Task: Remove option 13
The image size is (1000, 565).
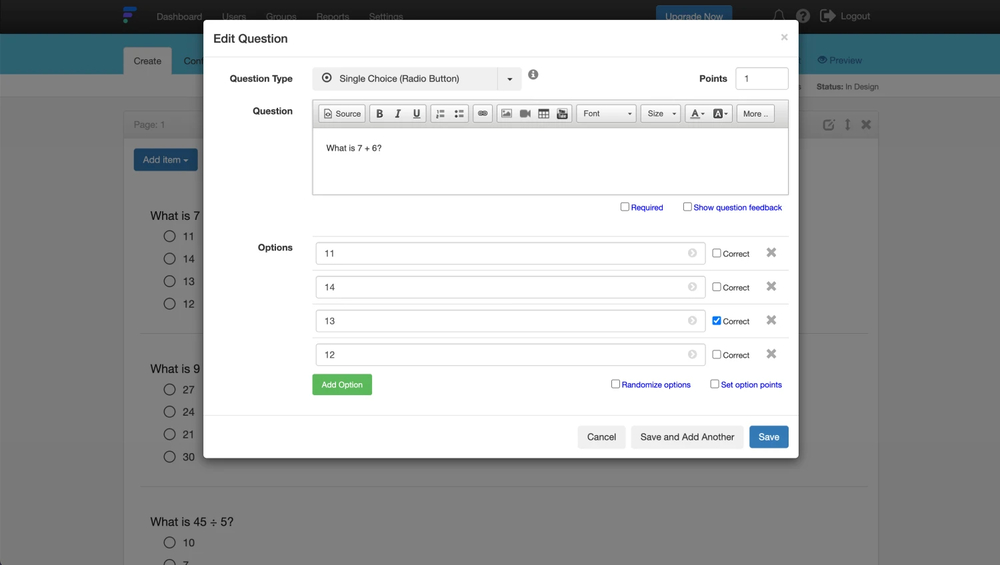Action: (x=771, y=320)
